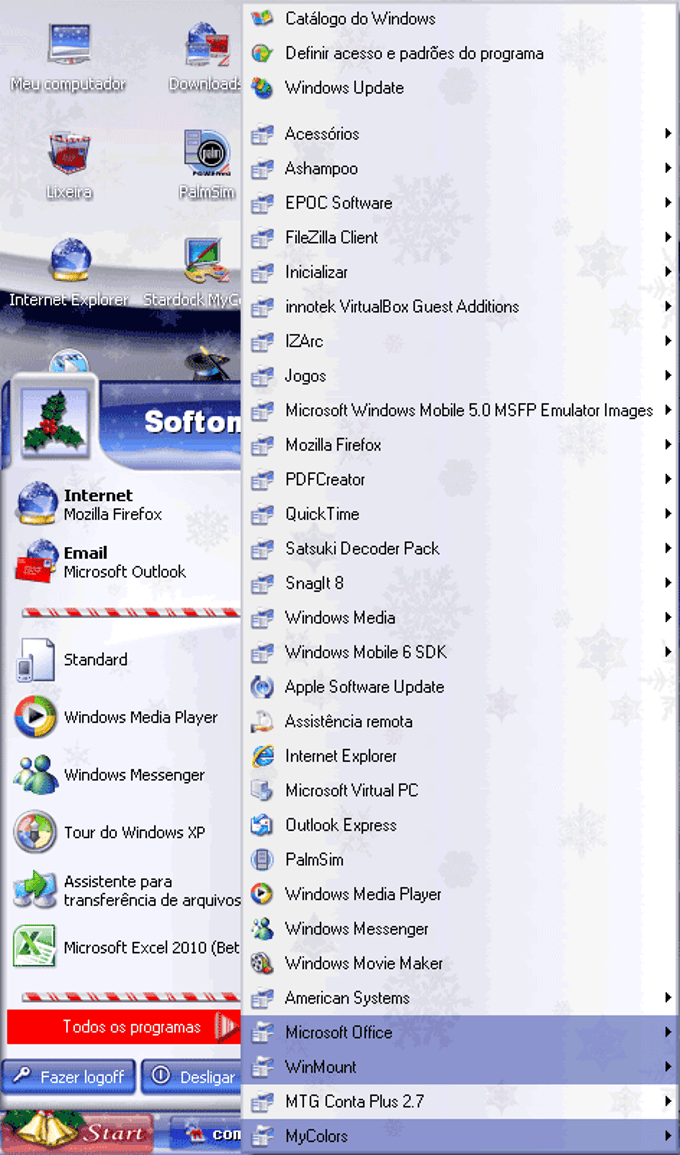Launch Microsoft Virtual PC
This screenshot has height=1155, width=680.
[x=460, y=790]
